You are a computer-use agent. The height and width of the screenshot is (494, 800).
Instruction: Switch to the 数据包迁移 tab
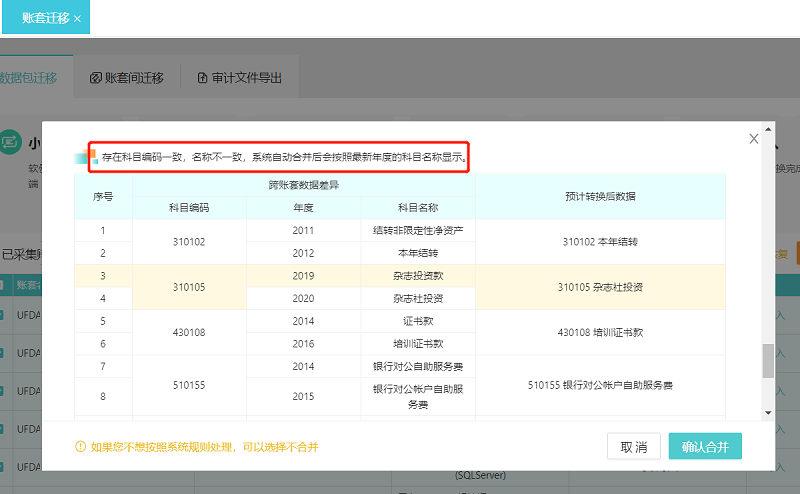coord(28,77)
